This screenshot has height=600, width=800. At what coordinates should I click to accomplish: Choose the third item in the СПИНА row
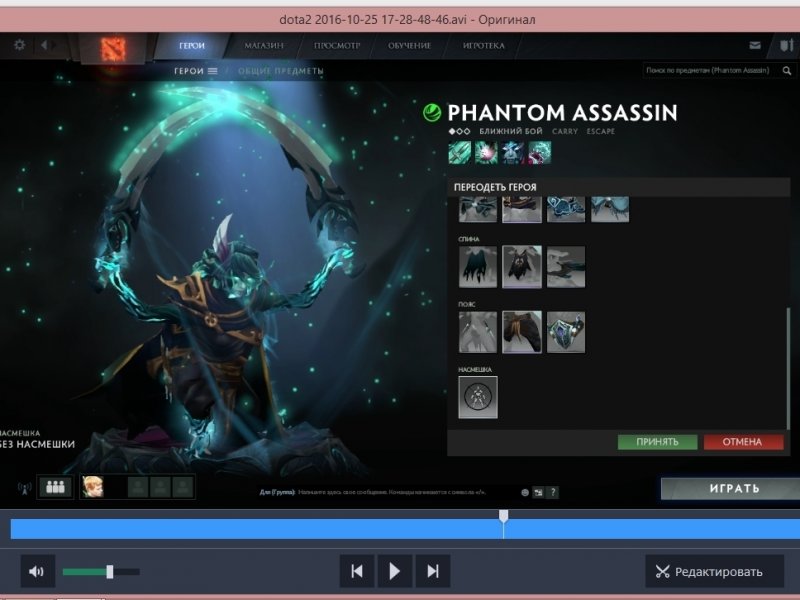tap(566, 267)
